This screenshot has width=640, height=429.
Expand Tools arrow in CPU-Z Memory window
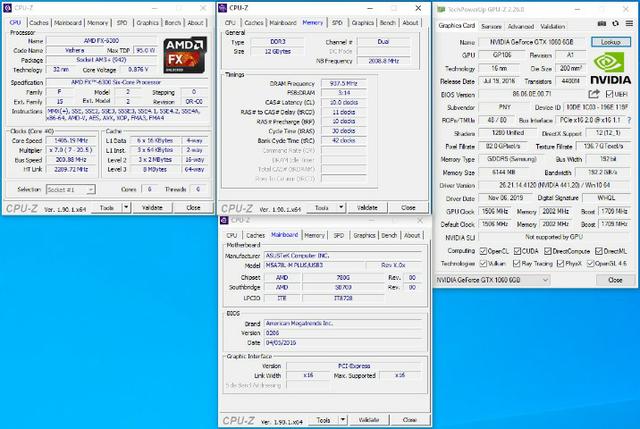(342, 207)
